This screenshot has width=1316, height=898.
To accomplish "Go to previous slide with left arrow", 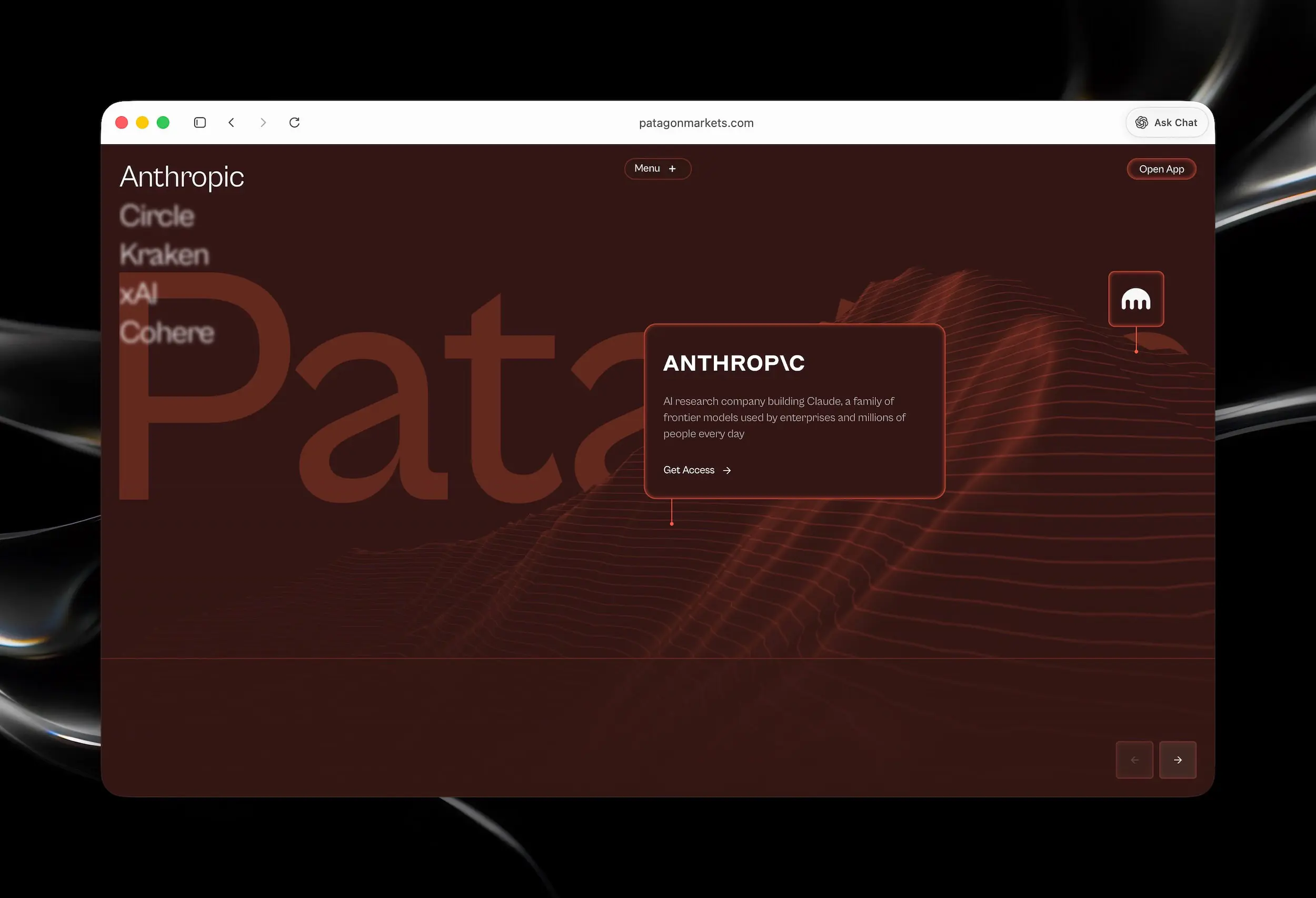I will (1134, 760).
